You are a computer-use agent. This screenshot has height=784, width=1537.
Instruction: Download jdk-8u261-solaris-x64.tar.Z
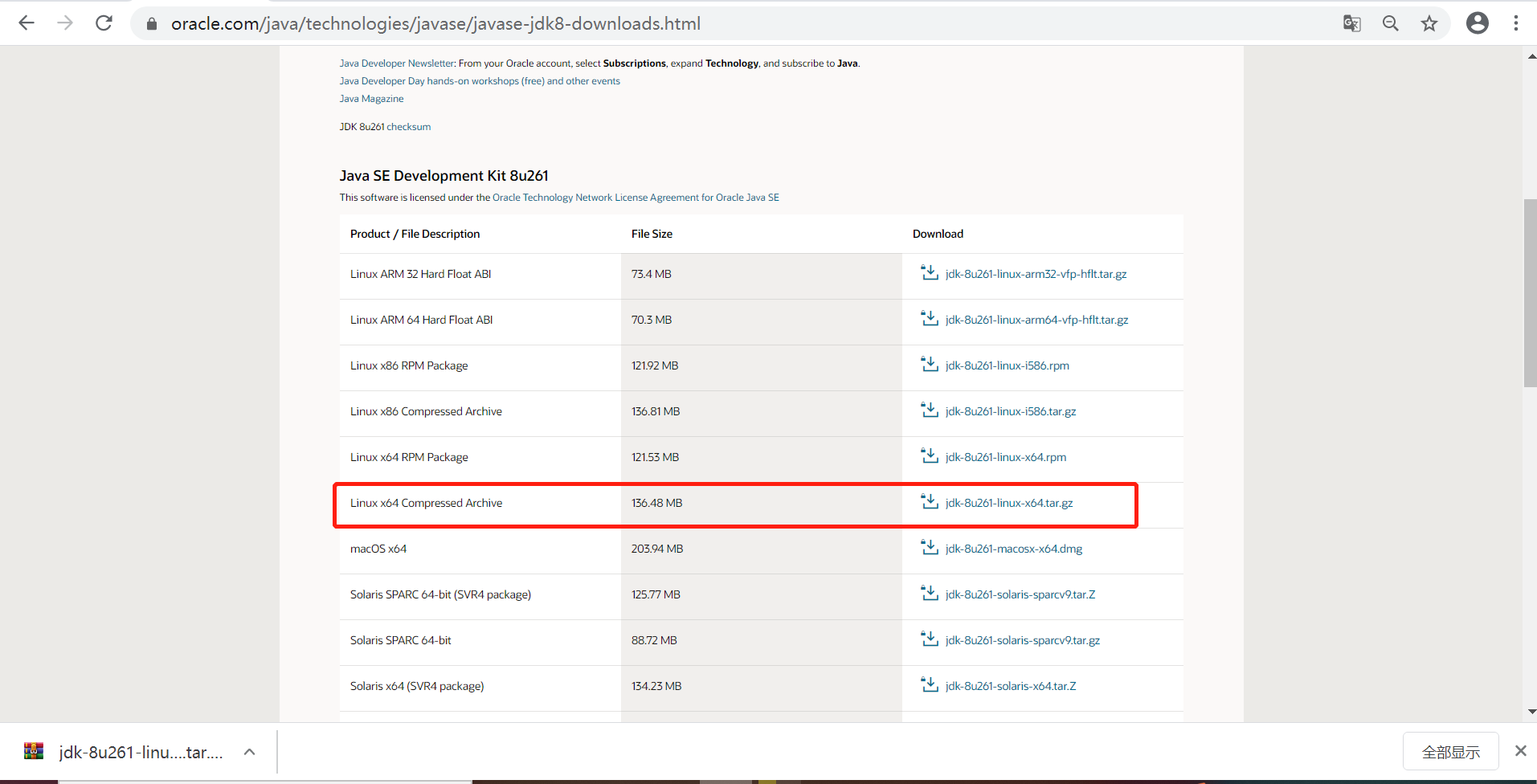pos(1011,686)
